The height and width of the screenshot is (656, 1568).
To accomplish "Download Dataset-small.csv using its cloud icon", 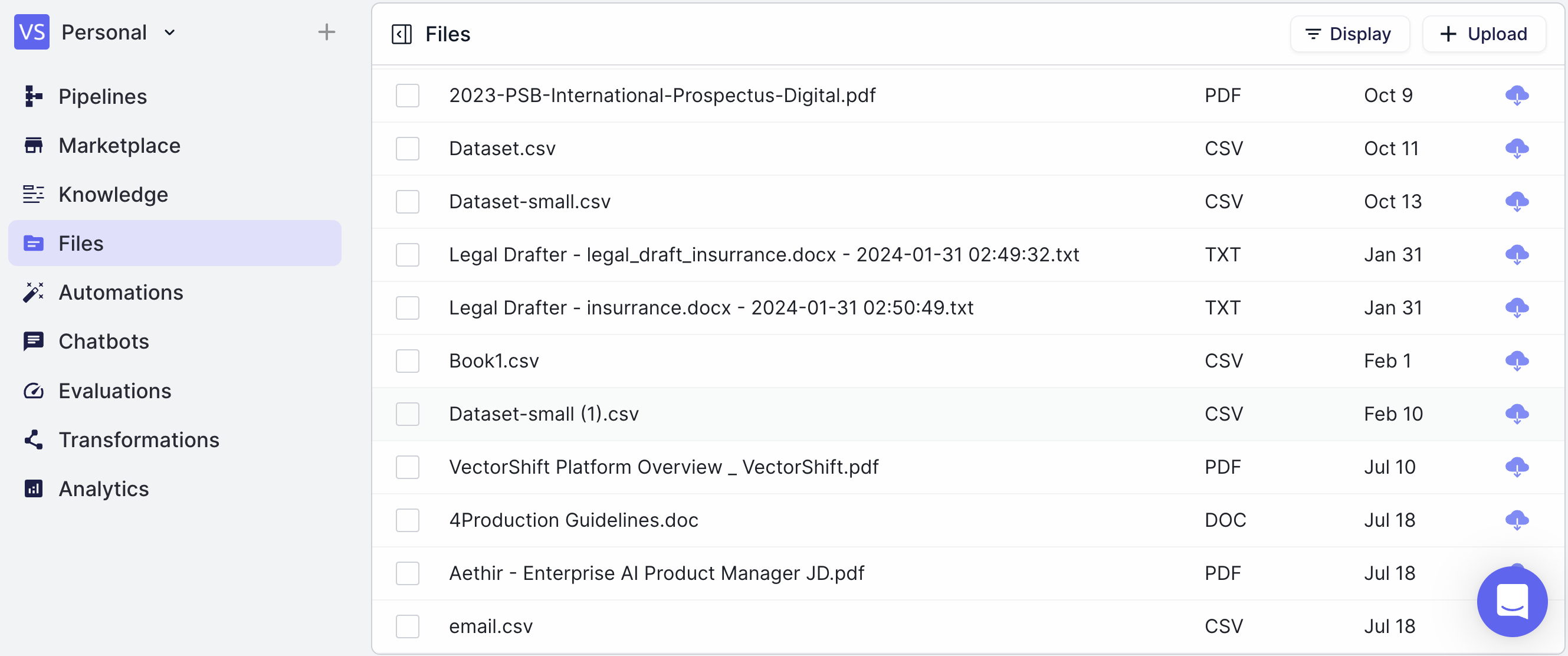I will (1516, 201).
